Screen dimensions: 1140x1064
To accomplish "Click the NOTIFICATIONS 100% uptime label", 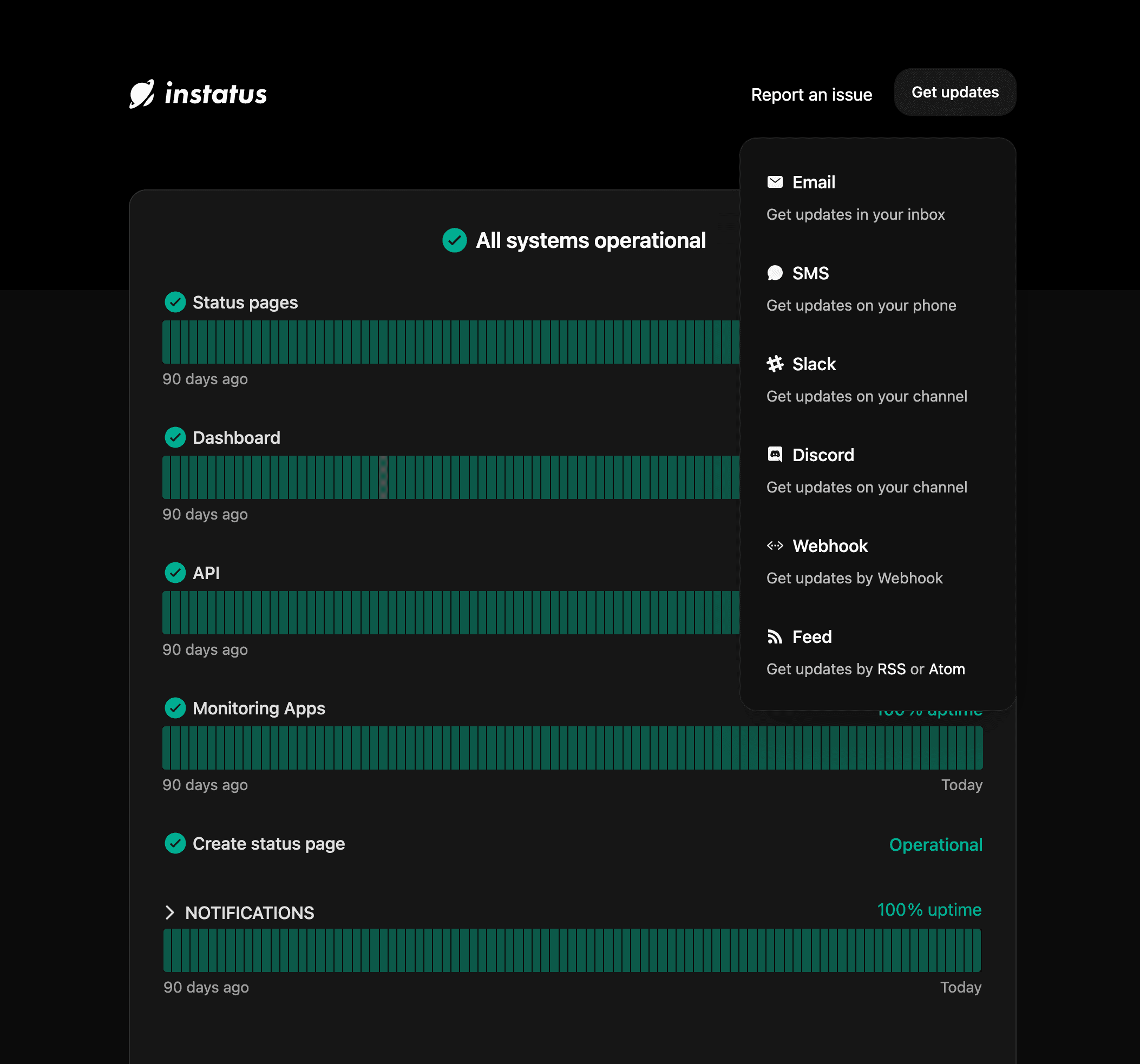I will (x=929, y=910).
